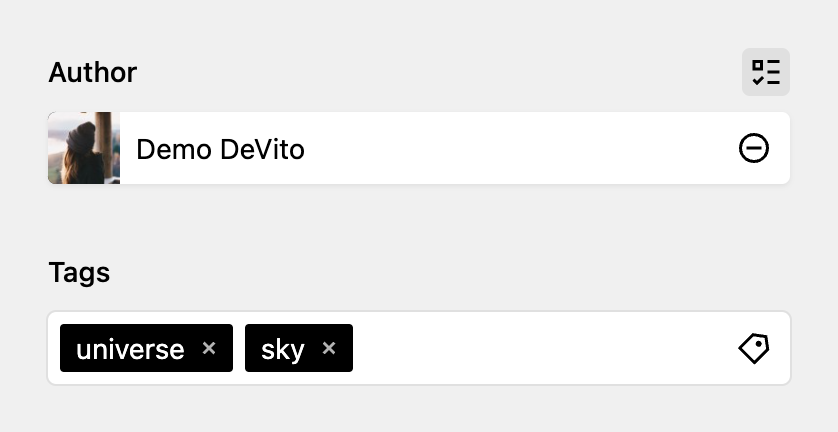
Task: Select the Demo DeVito name text
Action: point(220,149)
